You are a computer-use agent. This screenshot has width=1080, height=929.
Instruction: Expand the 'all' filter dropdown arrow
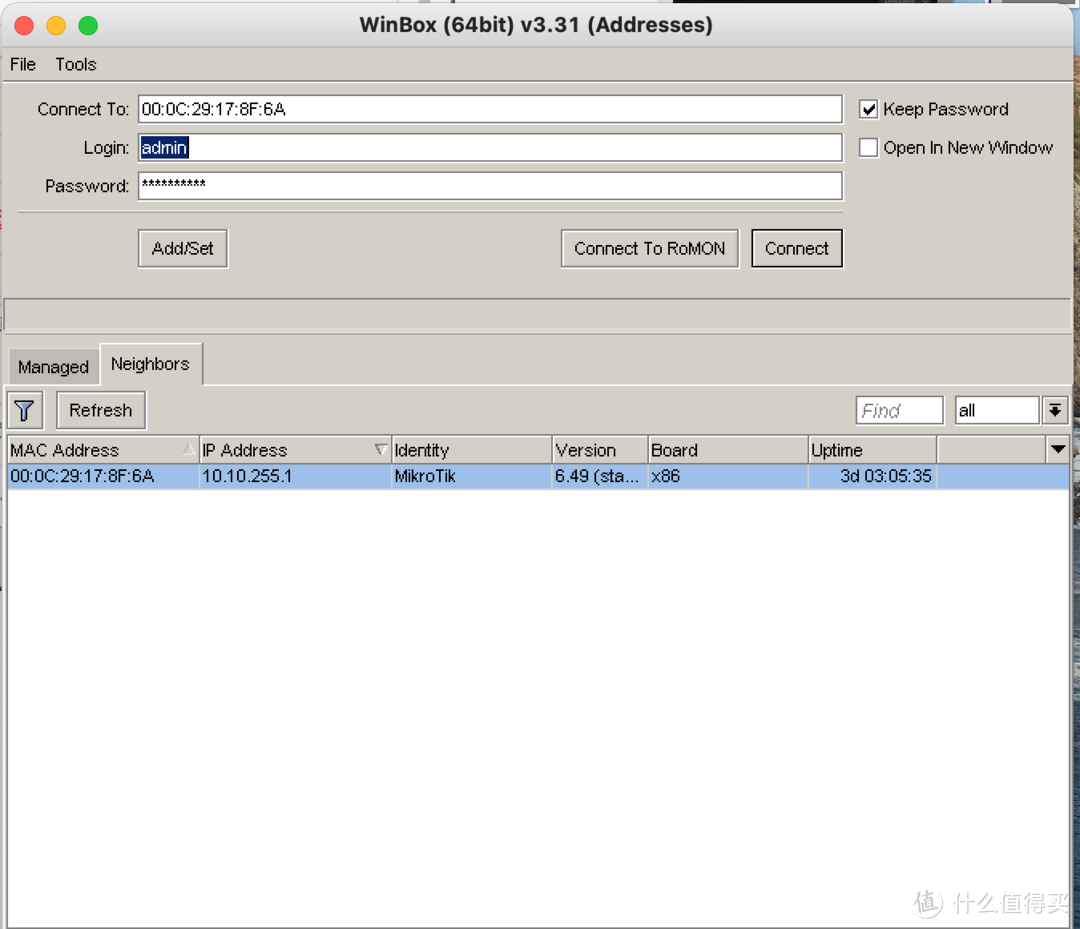click(1055, 410)
